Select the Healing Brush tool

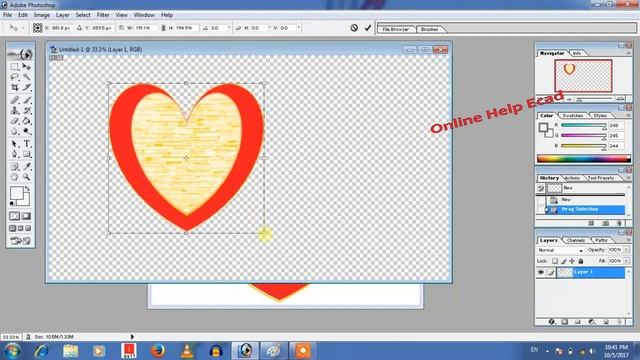click(x=15, y=100)
